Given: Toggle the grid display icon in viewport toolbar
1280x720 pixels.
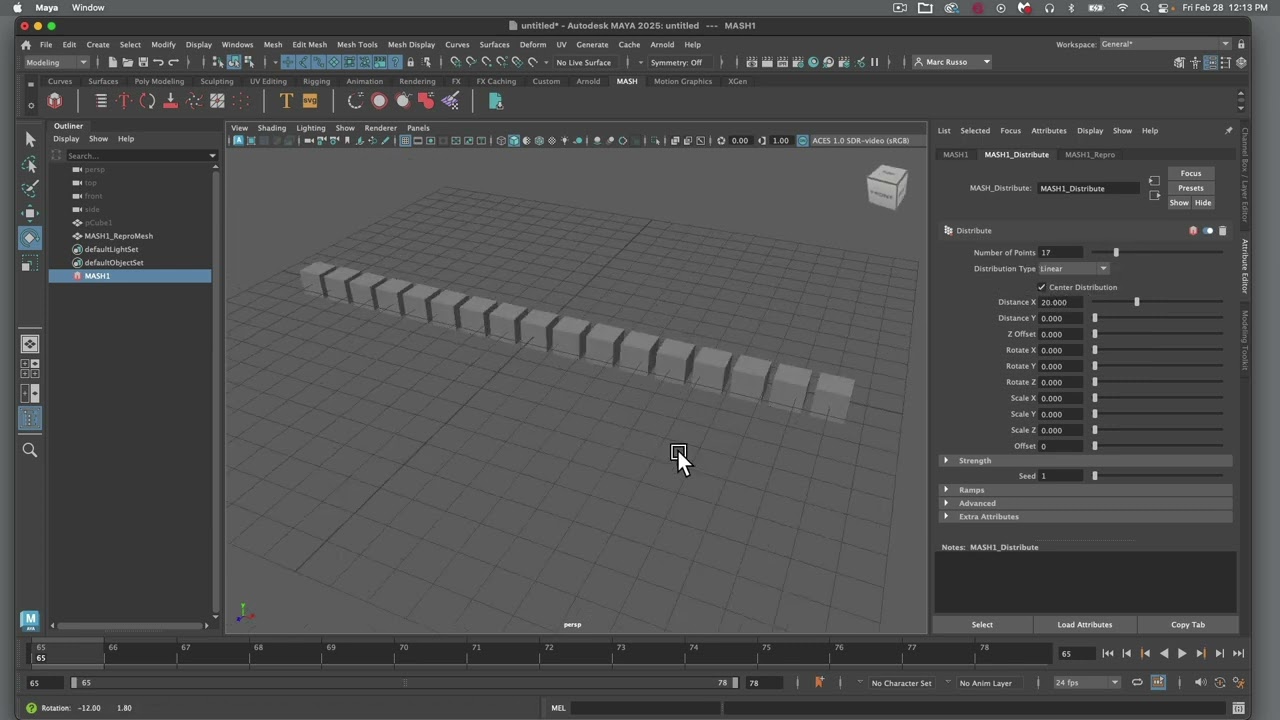Looking at the screenshot, I should (x=405, y=141).
